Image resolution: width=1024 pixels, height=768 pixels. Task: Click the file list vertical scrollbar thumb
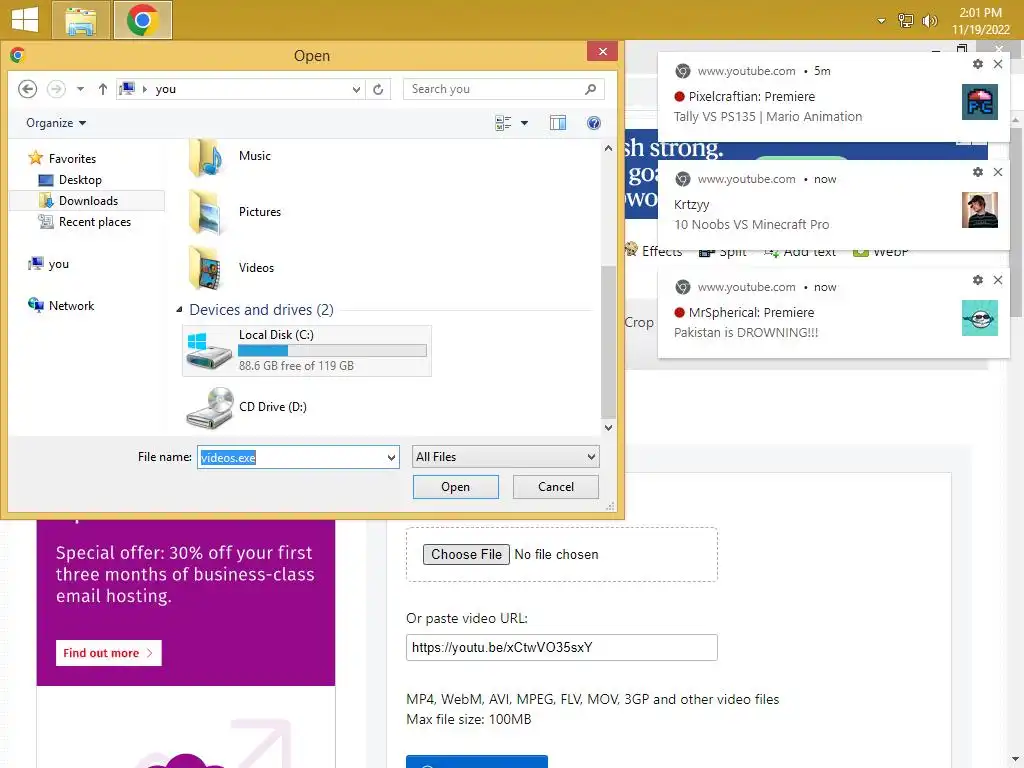click(x=608, y=342)
